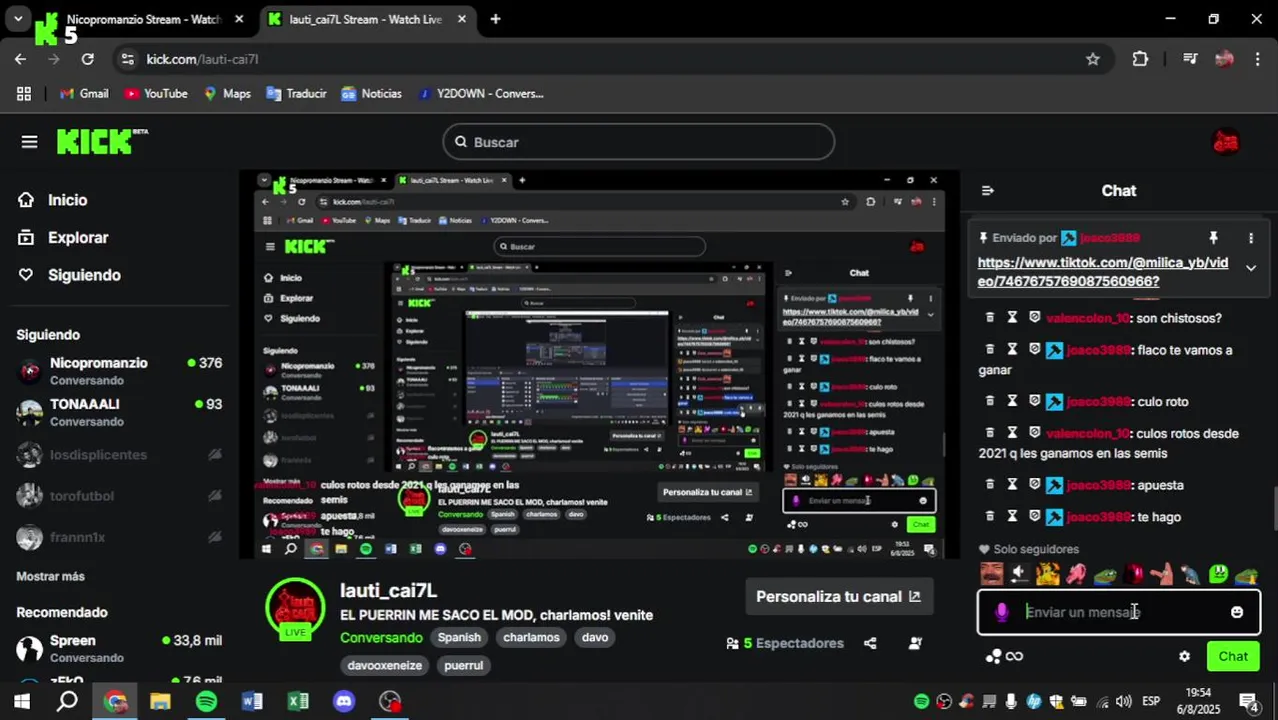Open the 'Conversando' category link under the title
Screen dimensions: 1278x720
click(x=381, y=637)
